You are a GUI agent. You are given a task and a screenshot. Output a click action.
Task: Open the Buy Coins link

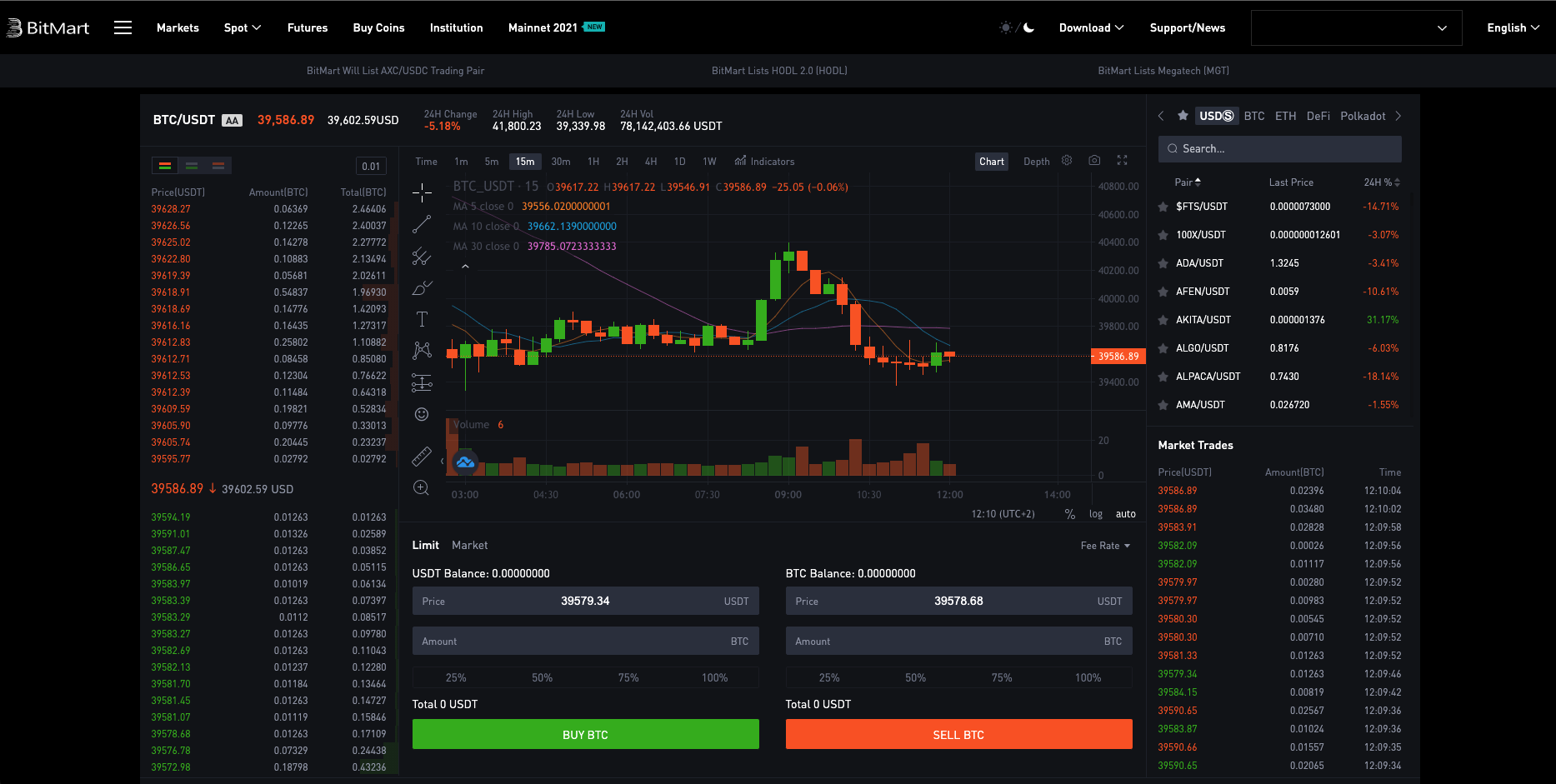point(378,27)
